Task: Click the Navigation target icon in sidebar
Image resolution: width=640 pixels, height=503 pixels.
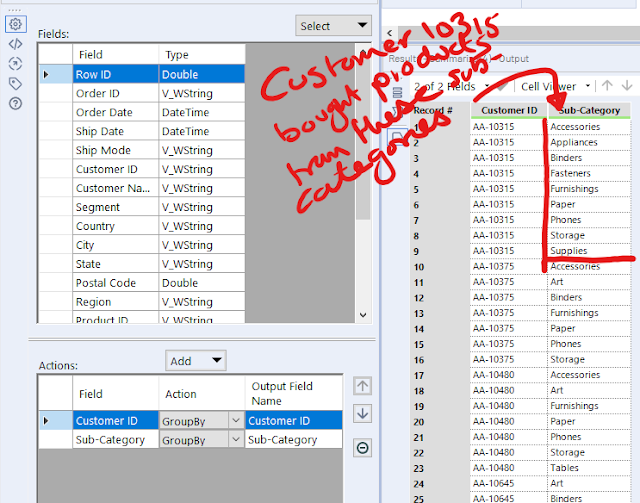Action: click(16, 64)
